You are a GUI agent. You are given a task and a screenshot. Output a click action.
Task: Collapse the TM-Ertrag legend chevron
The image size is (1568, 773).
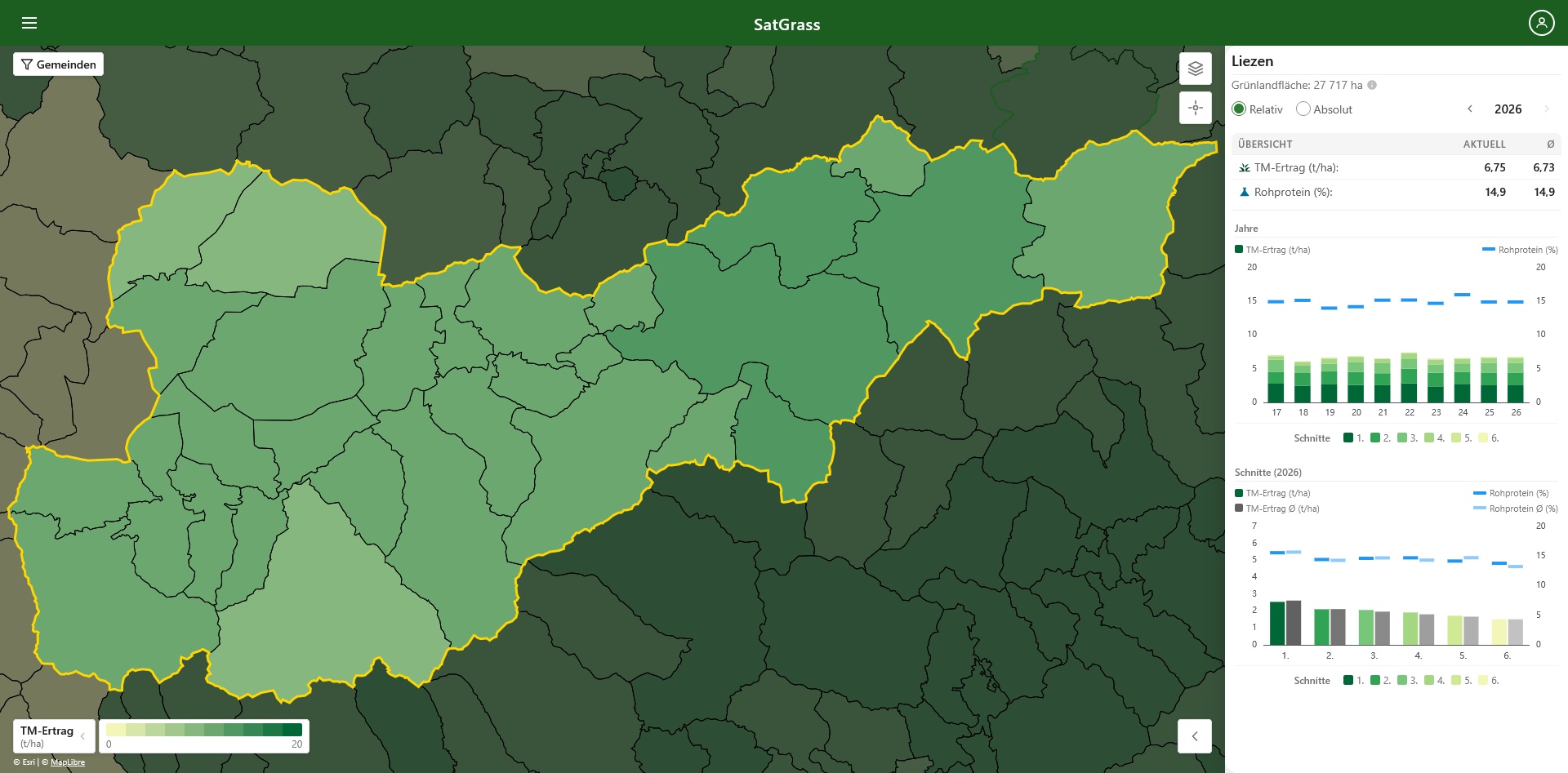(x=82, y=736)
